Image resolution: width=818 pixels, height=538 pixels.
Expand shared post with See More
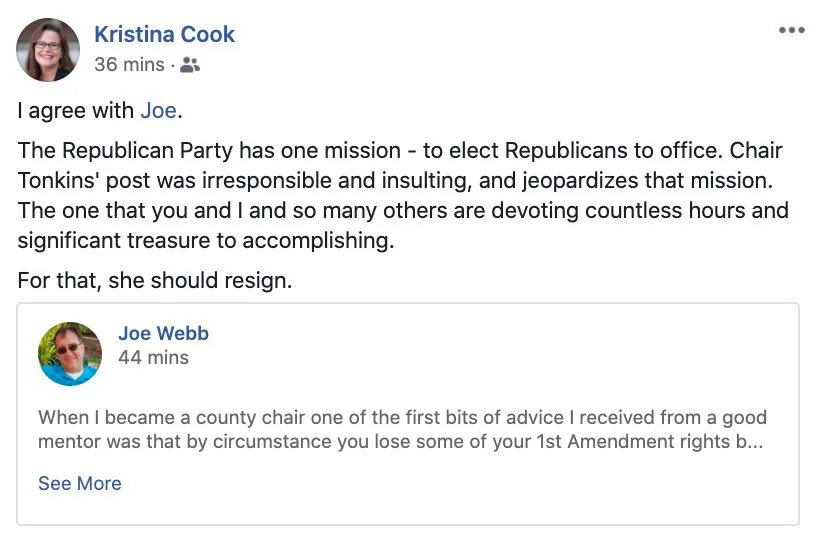[x=79, y=483]
